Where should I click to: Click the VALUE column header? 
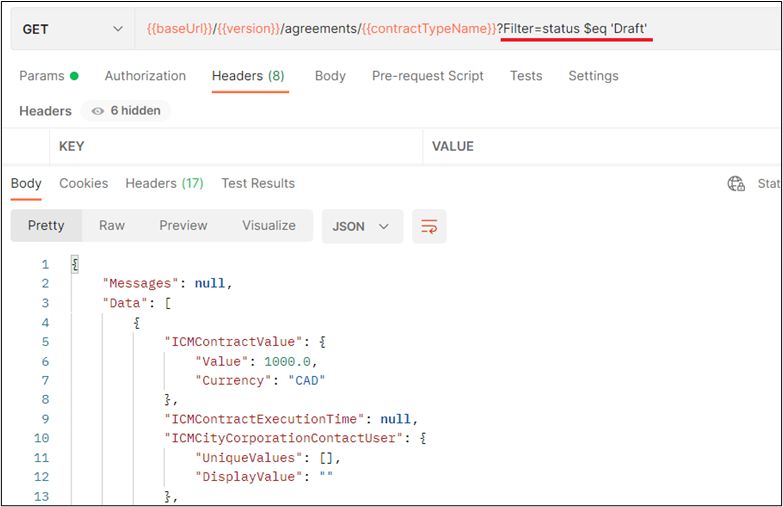click(x=452, y=146)
